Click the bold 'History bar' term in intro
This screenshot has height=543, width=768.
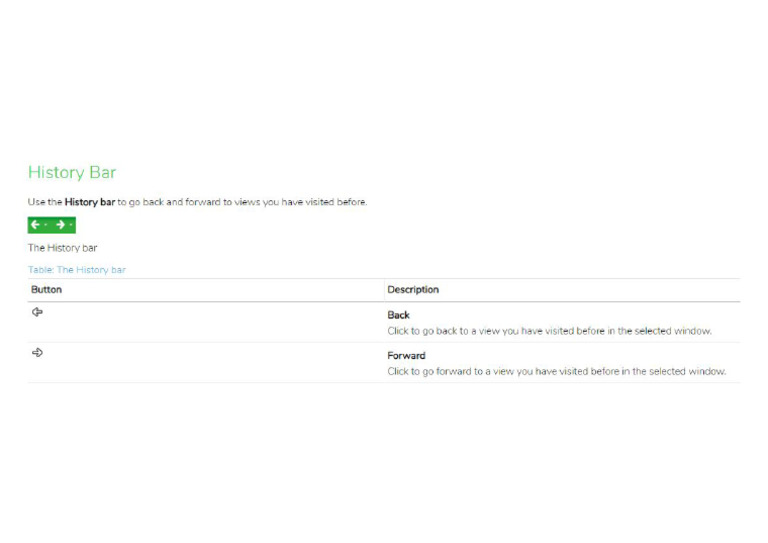90,202
